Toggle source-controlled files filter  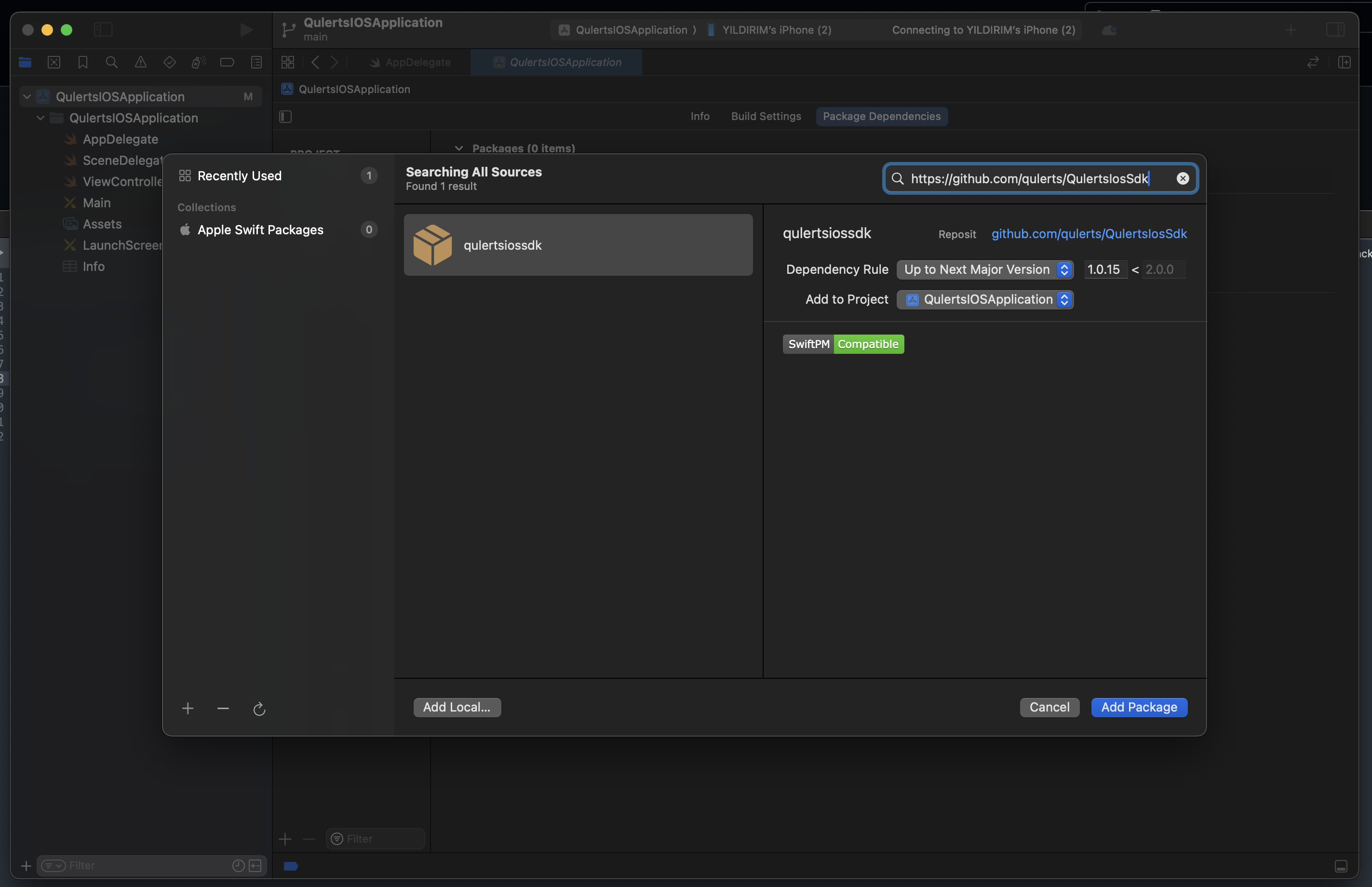[255, 866]
